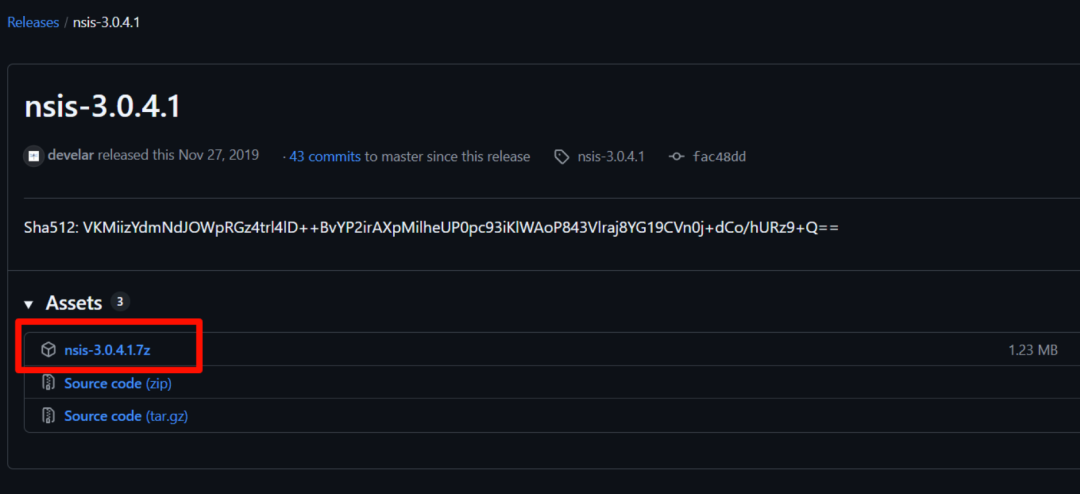Image resolution: width=1080 pixels, height=494 pixels.
Task: Click the tag icon beside nsis-3.0.4.1
Action: pos(561,157)
